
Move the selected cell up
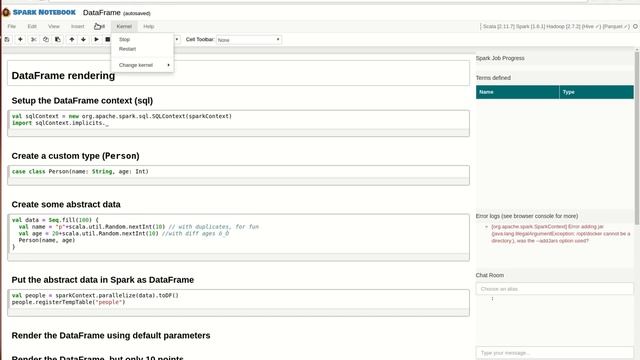[72, 40]
